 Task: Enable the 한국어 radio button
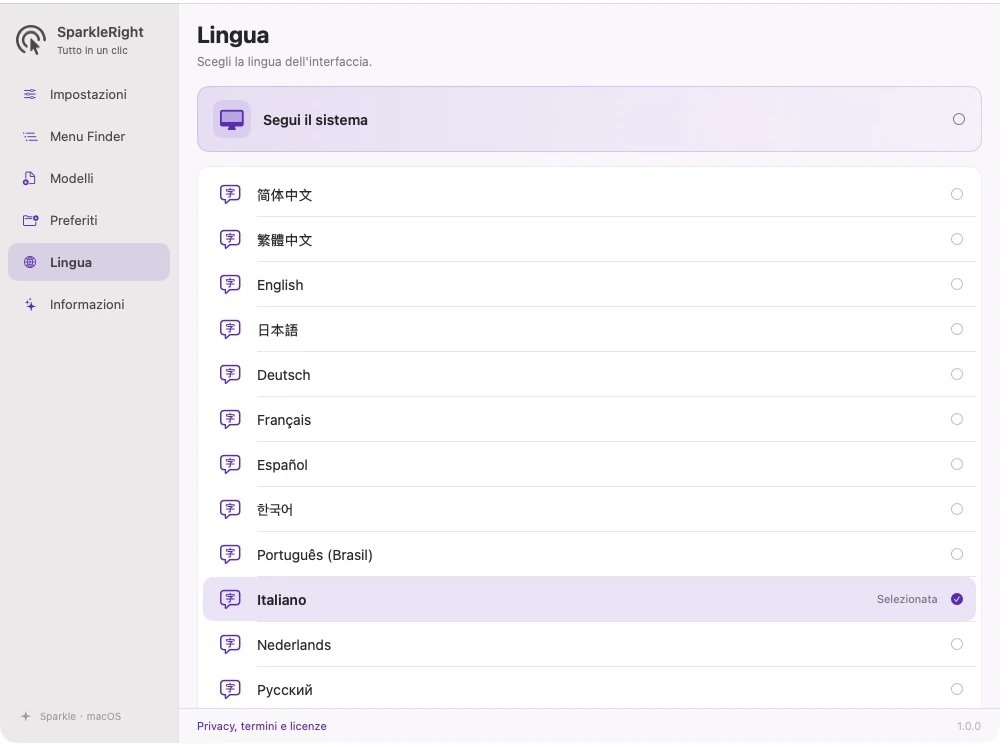coord(957,509)
